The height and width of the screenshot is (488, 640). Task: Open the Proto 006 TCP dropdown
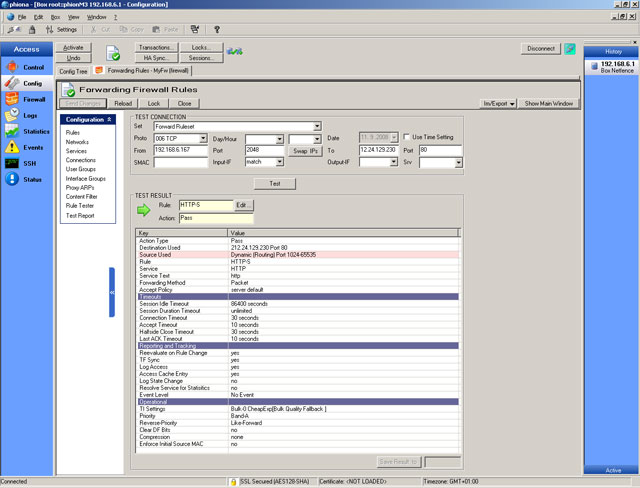203,138
